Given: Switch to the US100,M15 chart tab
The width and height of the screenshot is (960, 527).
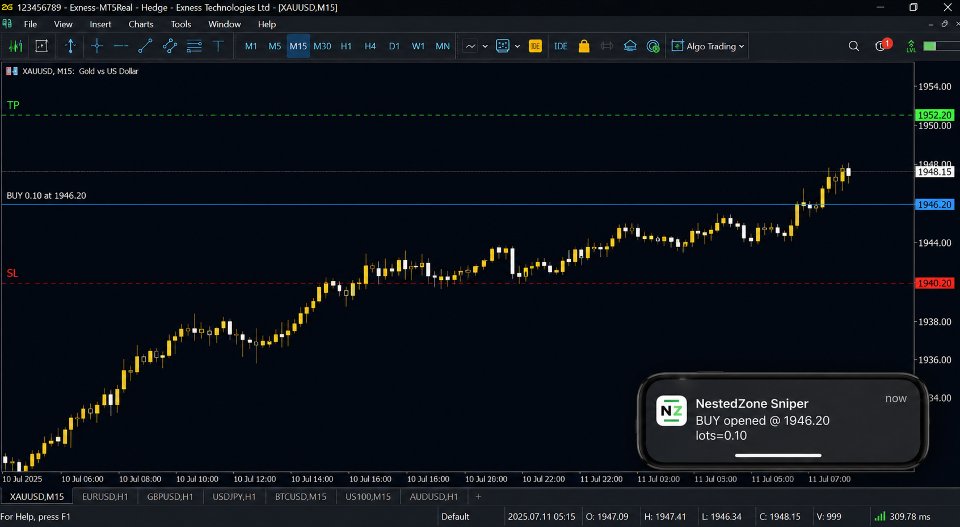Looking at the screenshot, I should (368, 496).
